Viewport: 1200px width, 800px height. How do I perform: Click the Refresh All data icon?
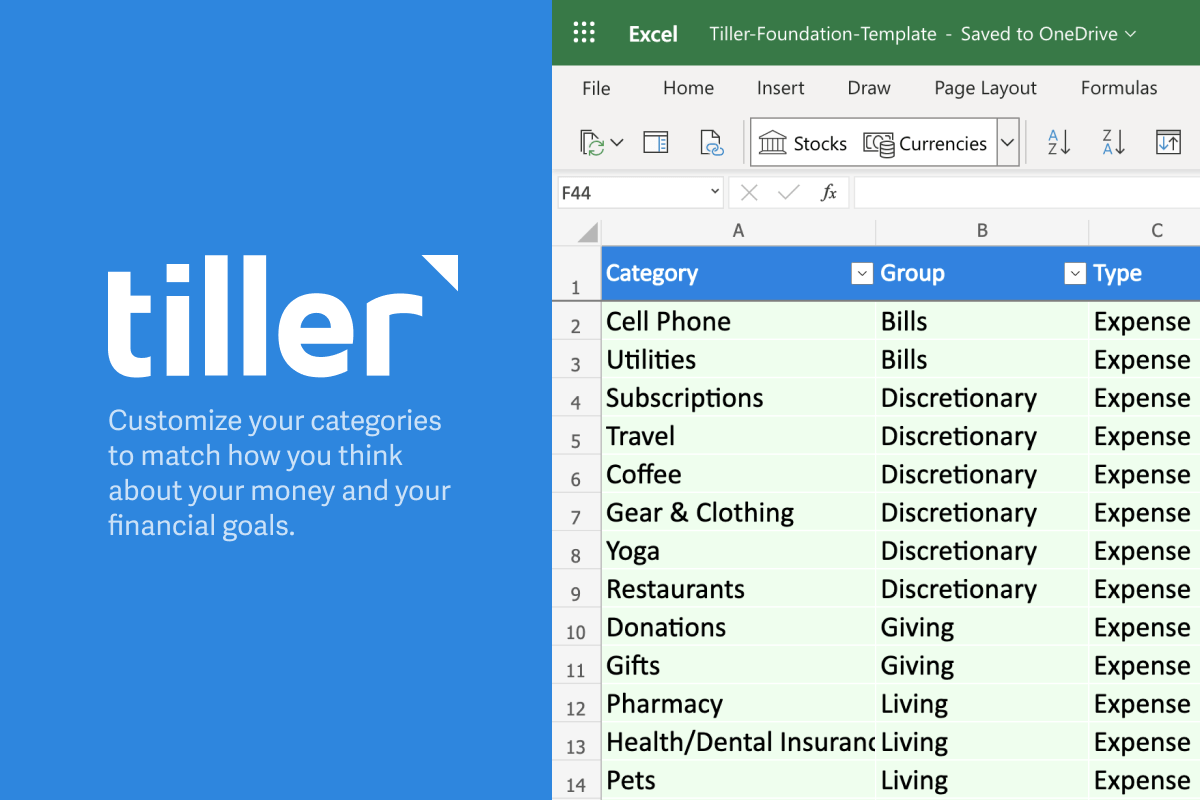pos(592,143)
